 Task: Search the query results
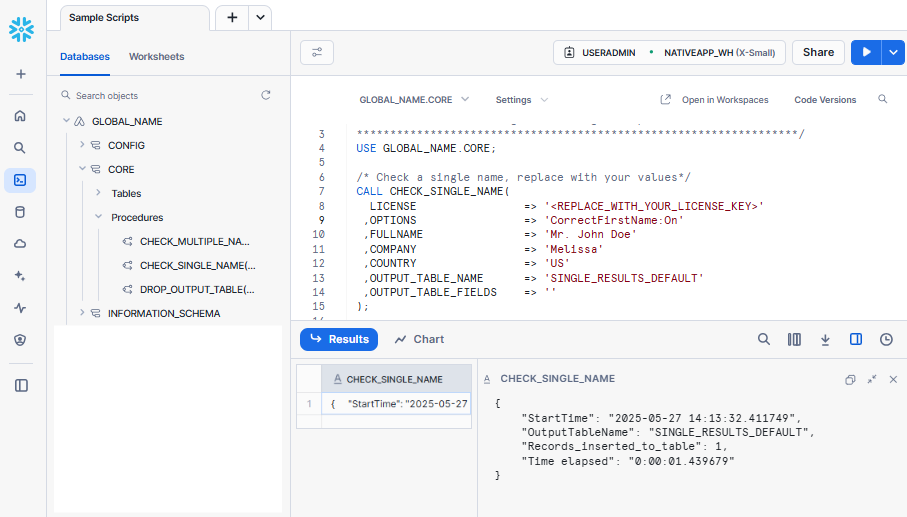pyautogui.click(x=764, y=339)
